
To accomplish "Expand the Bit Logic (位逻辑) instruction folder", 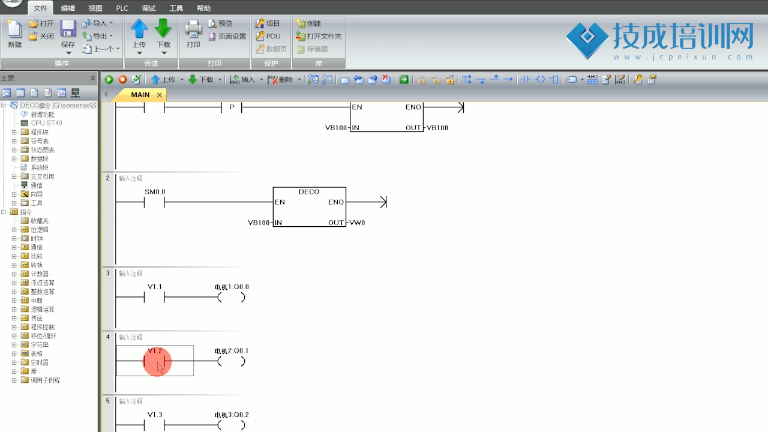I will (14, 230).
